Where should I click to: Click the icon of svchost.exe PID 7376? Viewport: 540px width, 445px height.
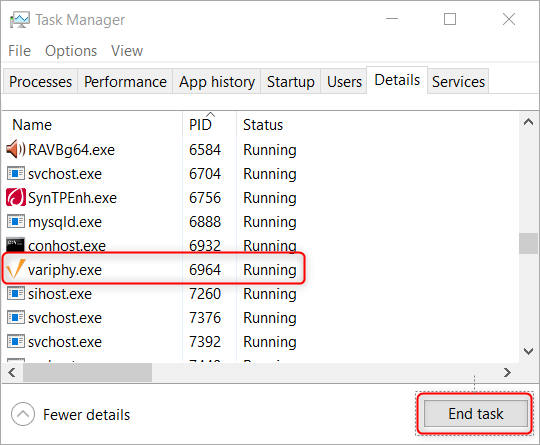(15, 318)
